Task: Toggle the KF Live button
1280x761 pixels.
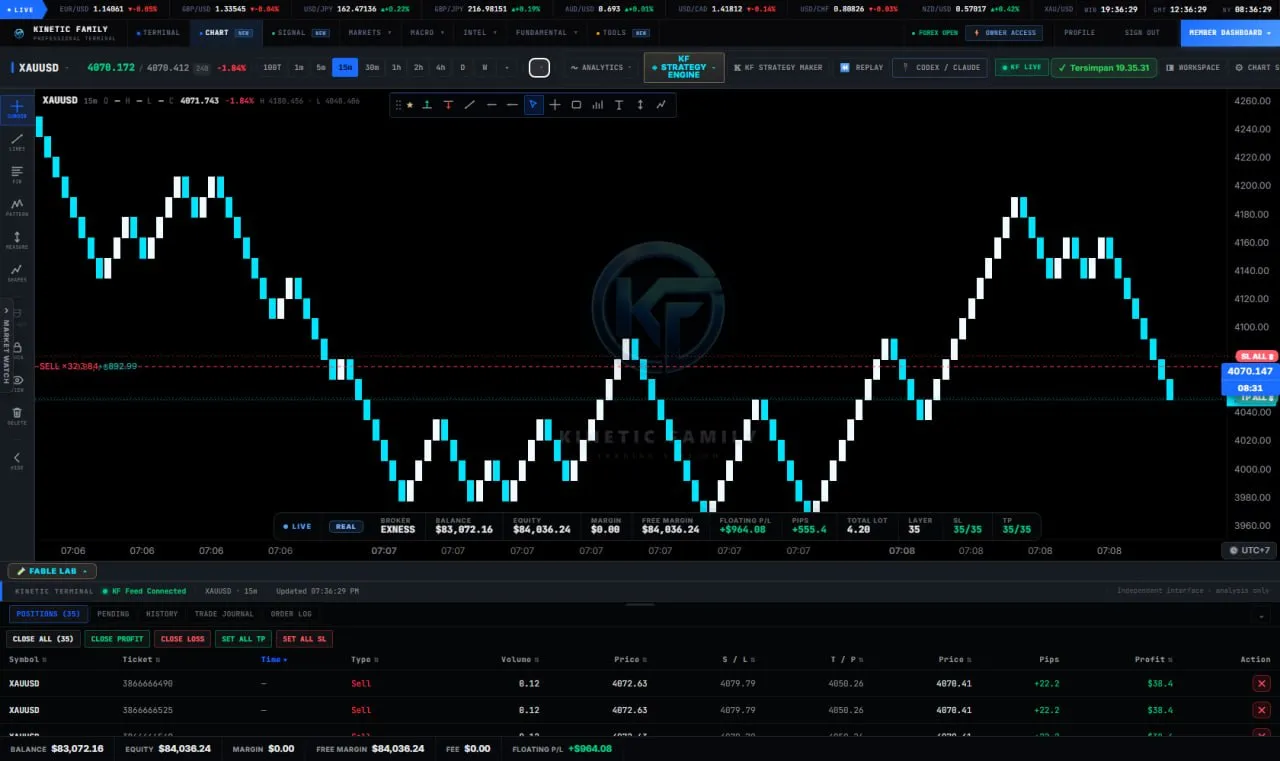Action: [1020, 68]
